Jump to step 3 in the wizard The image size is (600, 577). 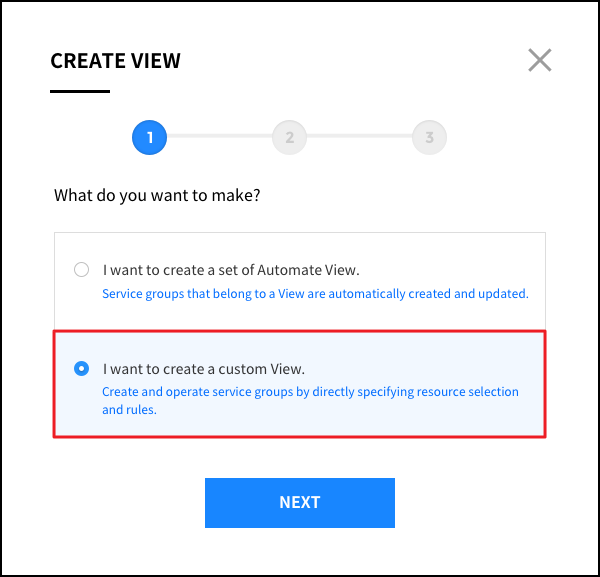coord(429,138)
